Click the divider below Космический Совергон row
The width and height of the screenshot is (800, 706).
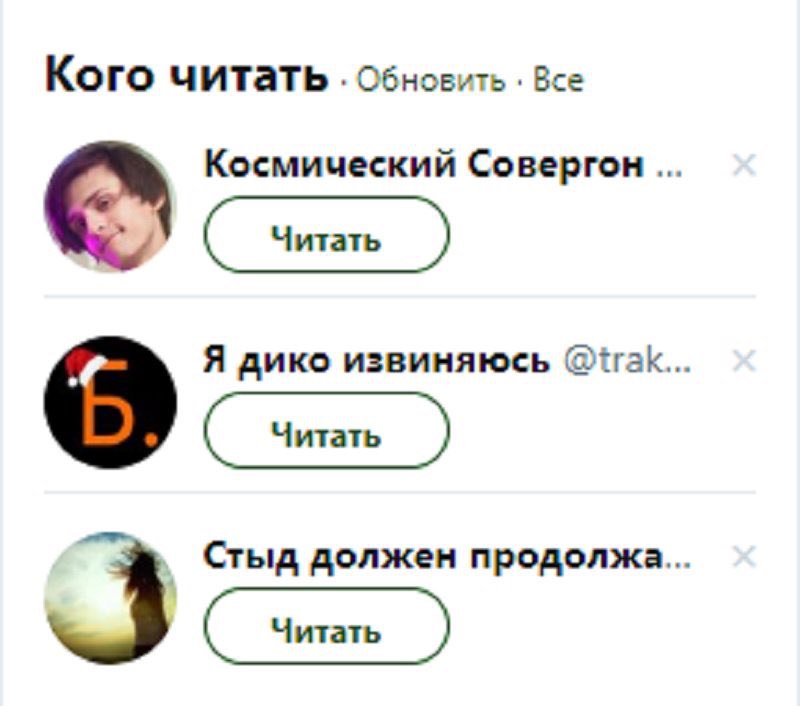tap(400, 296)
